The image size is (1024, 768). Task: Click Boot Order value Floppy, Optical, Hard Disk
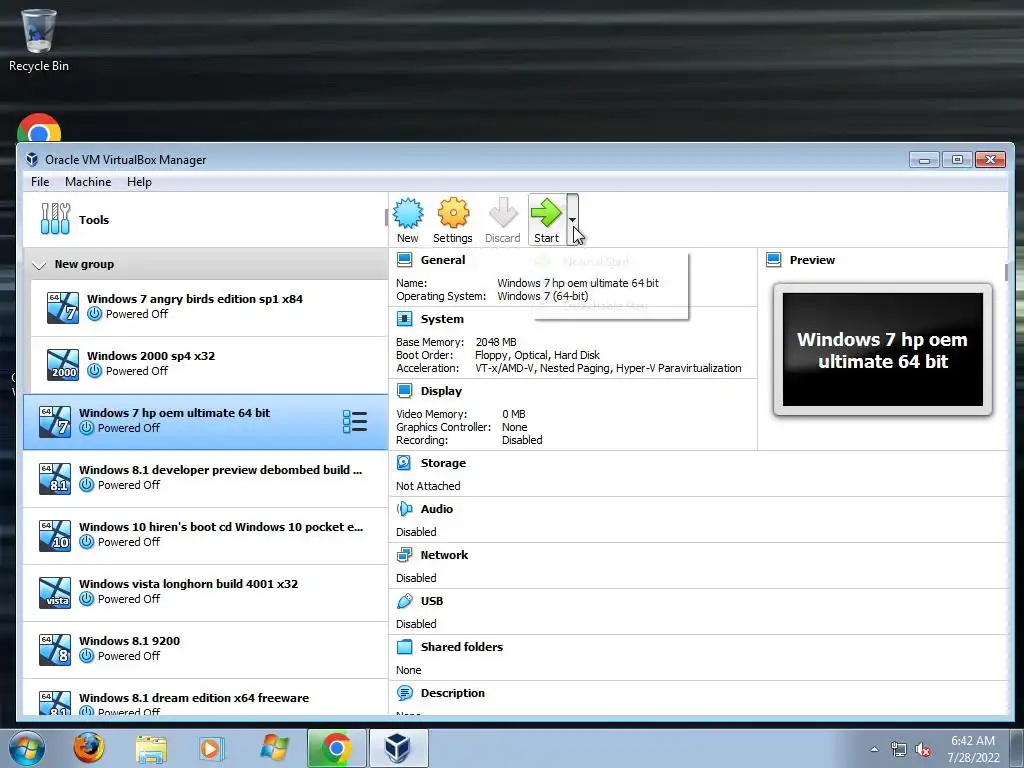pos(537,355)
